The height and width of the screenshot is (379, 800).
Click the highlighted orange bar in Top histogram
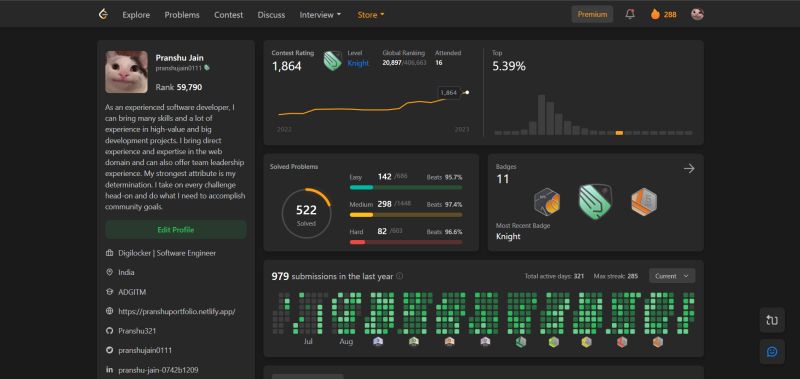pyautogui.click(x=619, y=133)
